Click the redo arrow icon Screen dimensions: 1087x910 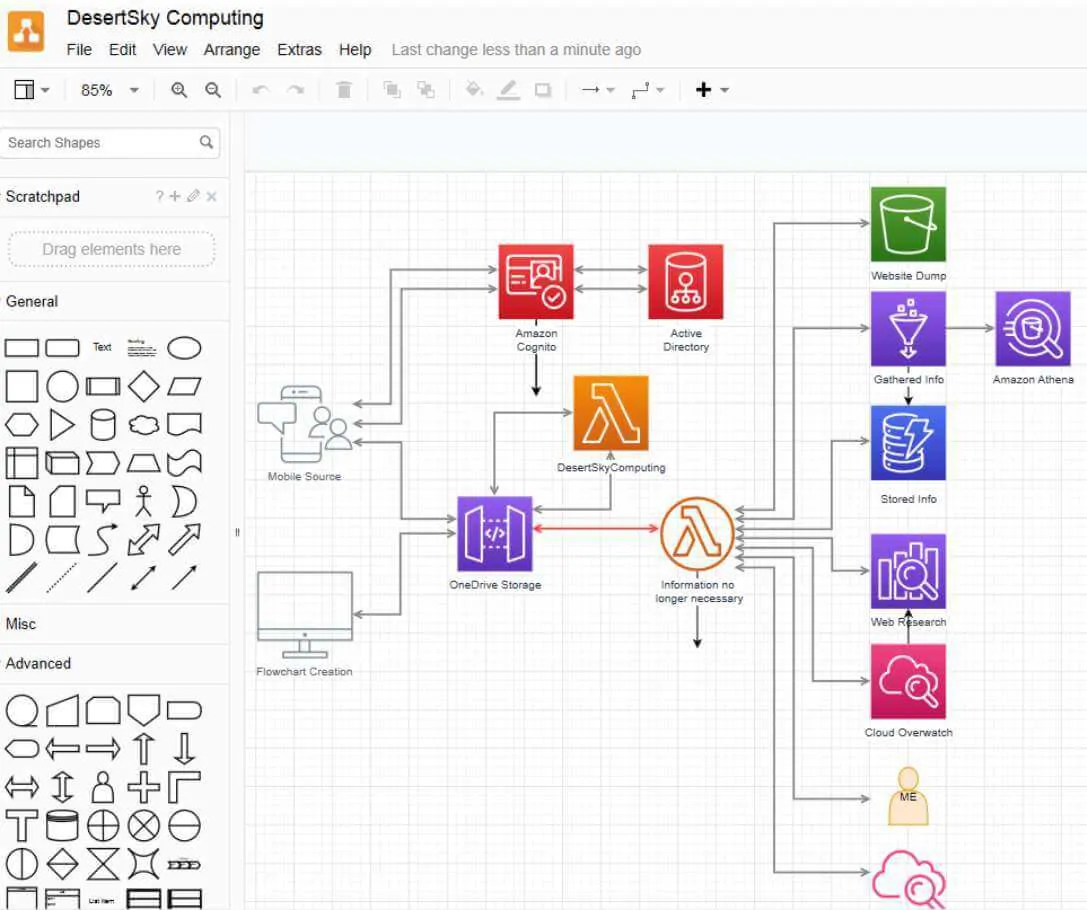pyautogui.click(x=296, y=90)
